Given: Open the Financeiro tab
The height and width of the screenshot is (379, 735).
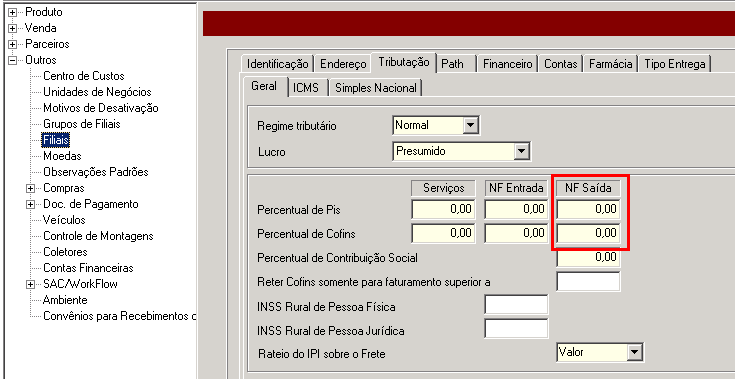Looking at the screenshot, I should pyautogui.click(x=508, y=64).
